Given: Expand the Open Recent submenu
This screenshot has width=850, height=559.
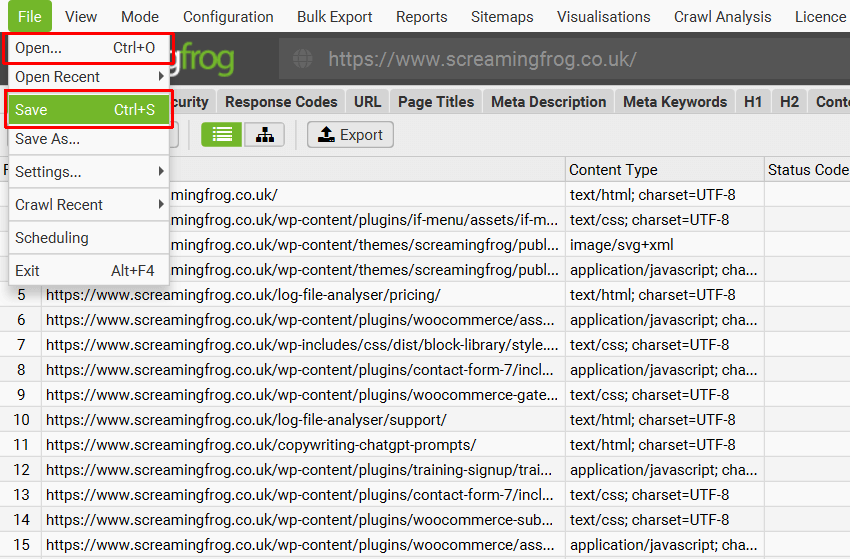Looking at the screenshot, I should tap(89, 77).
